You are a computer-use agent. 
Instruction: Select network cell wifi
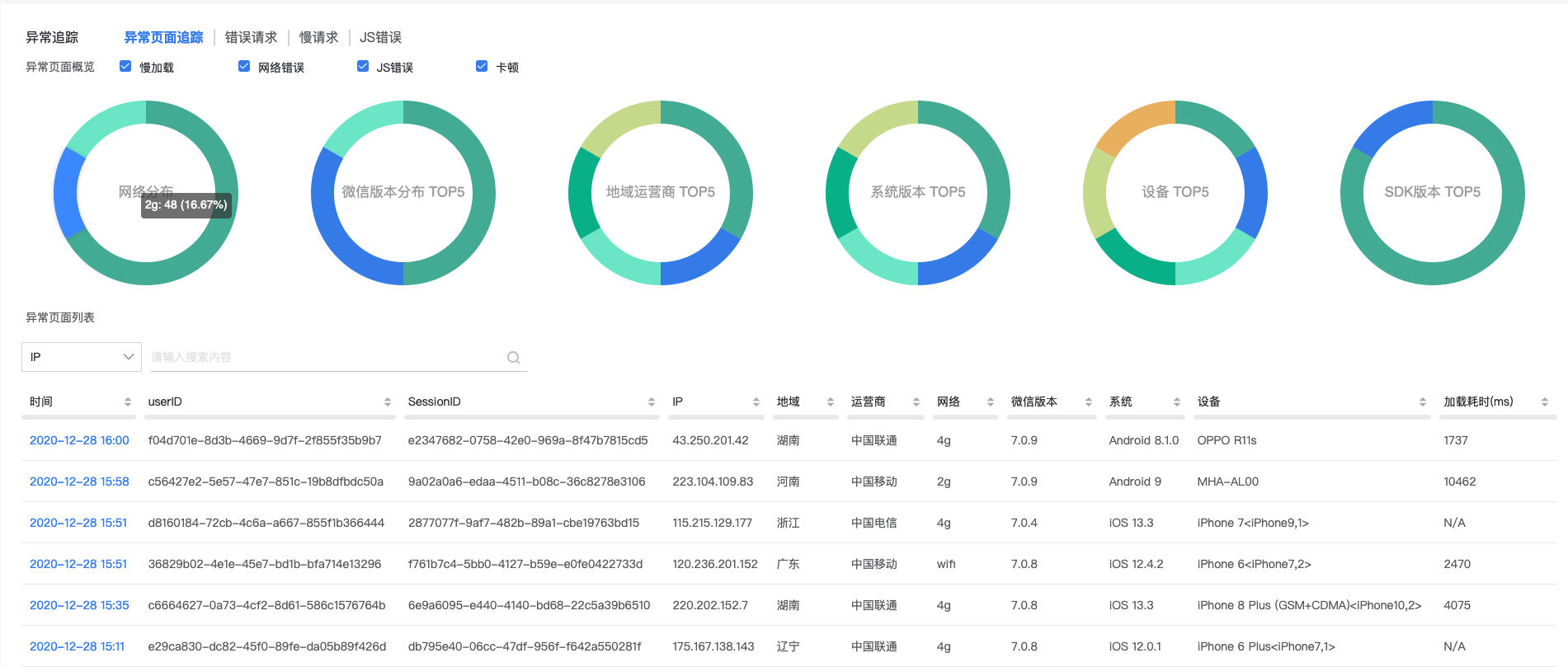[x=946, y=564]
